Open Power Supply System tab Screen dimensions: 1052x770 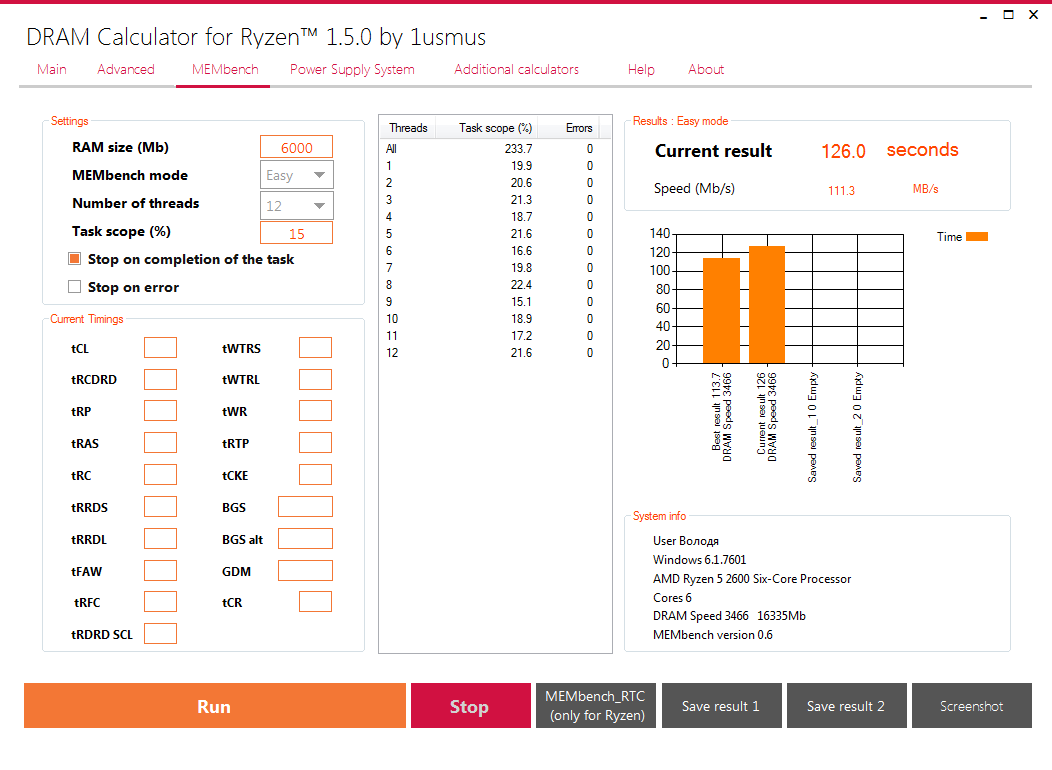[x=352, y=69]
